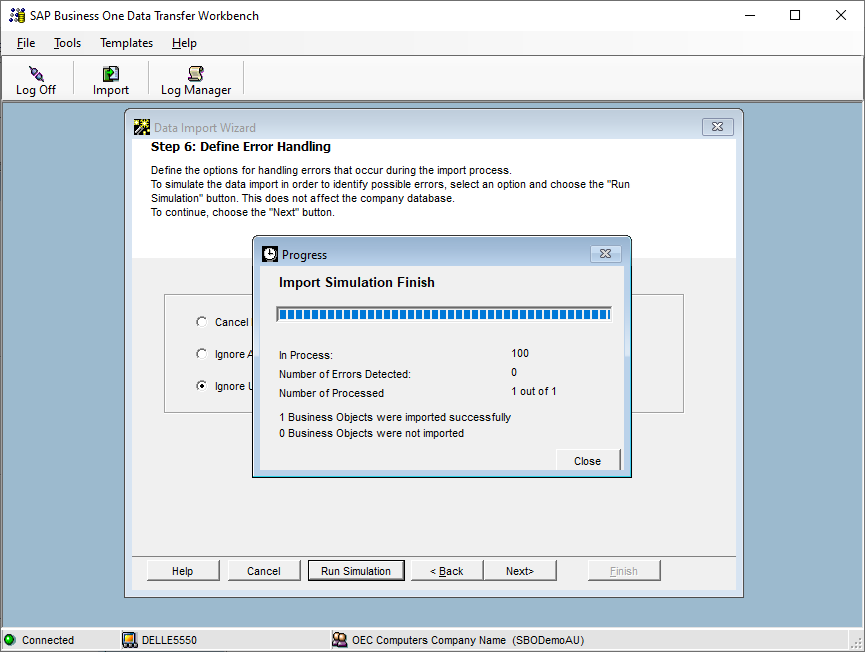865x652 pixels.
Task: Click the SAP Business One app icon in title bar
Action: [17, 15]
